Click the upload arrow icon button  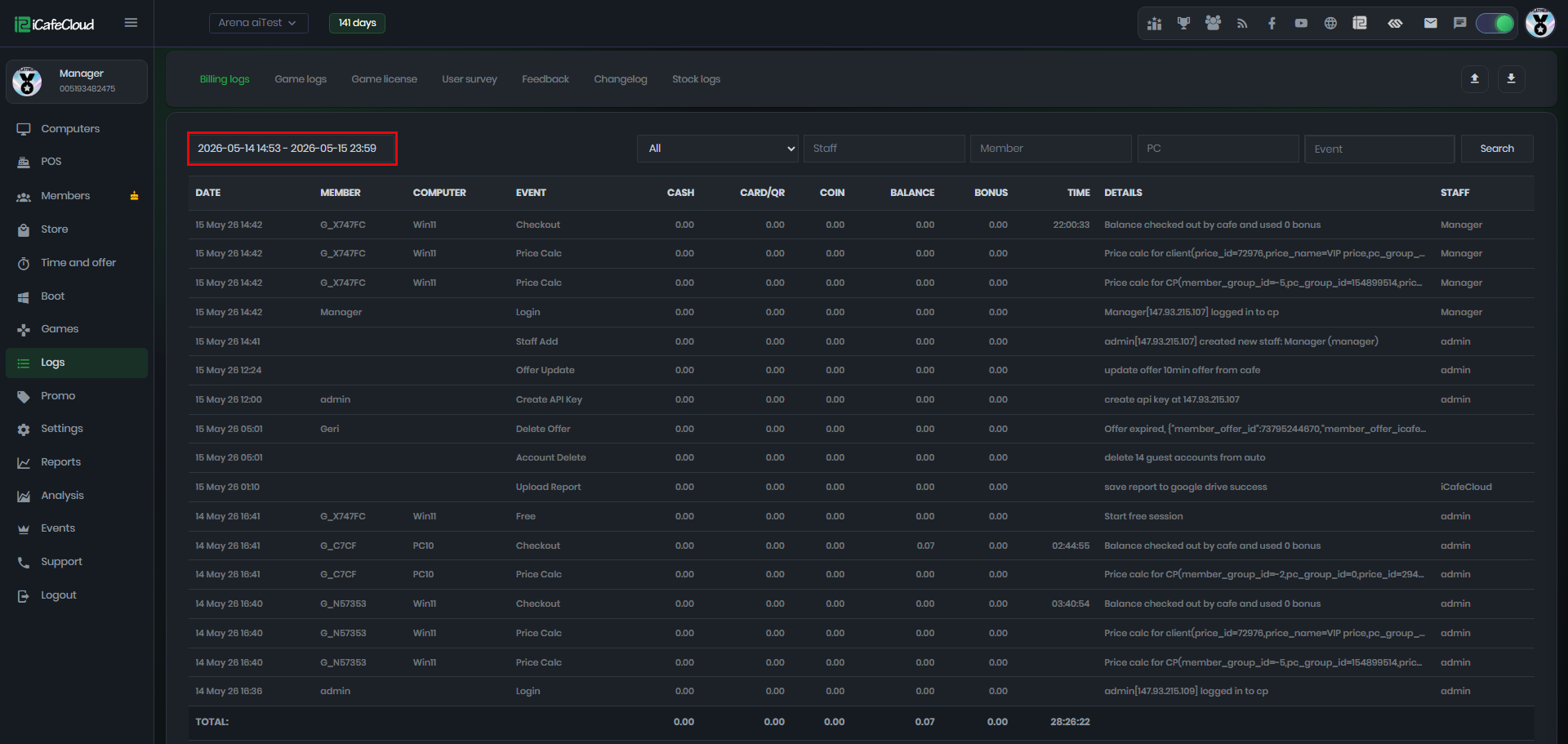coord(1475,78)
